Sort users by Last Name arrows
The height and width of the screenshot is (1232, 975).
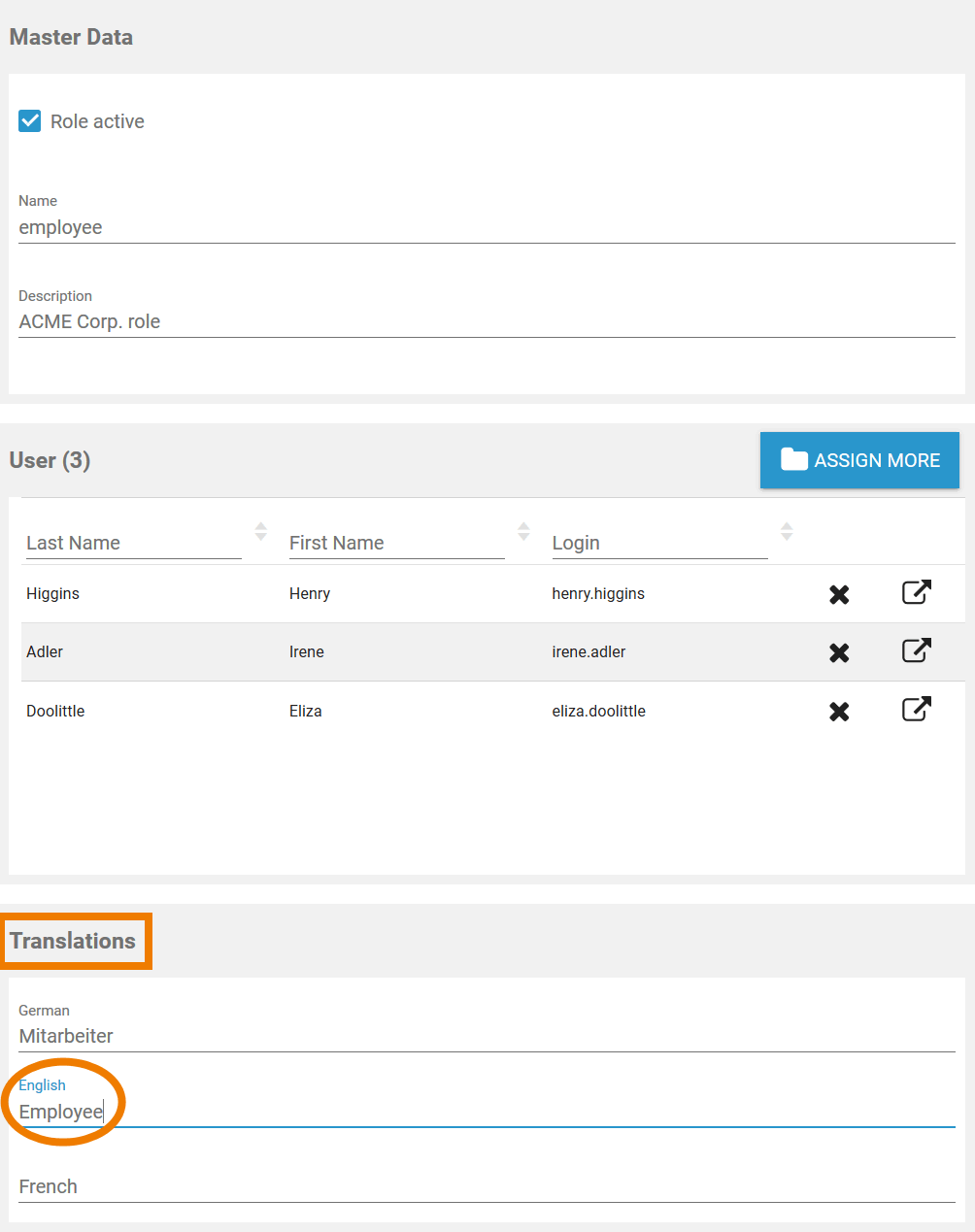tap(260, 531)
